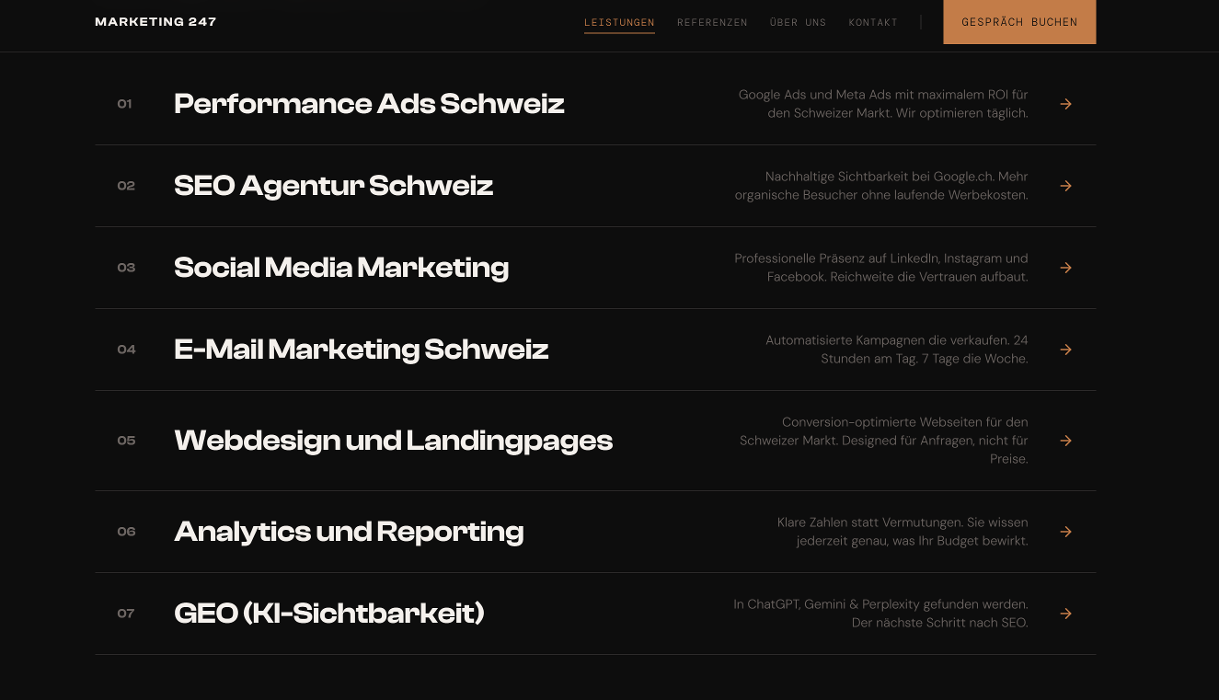Select the Analytics und Reporting arrow icon

tap(1065, 531)
